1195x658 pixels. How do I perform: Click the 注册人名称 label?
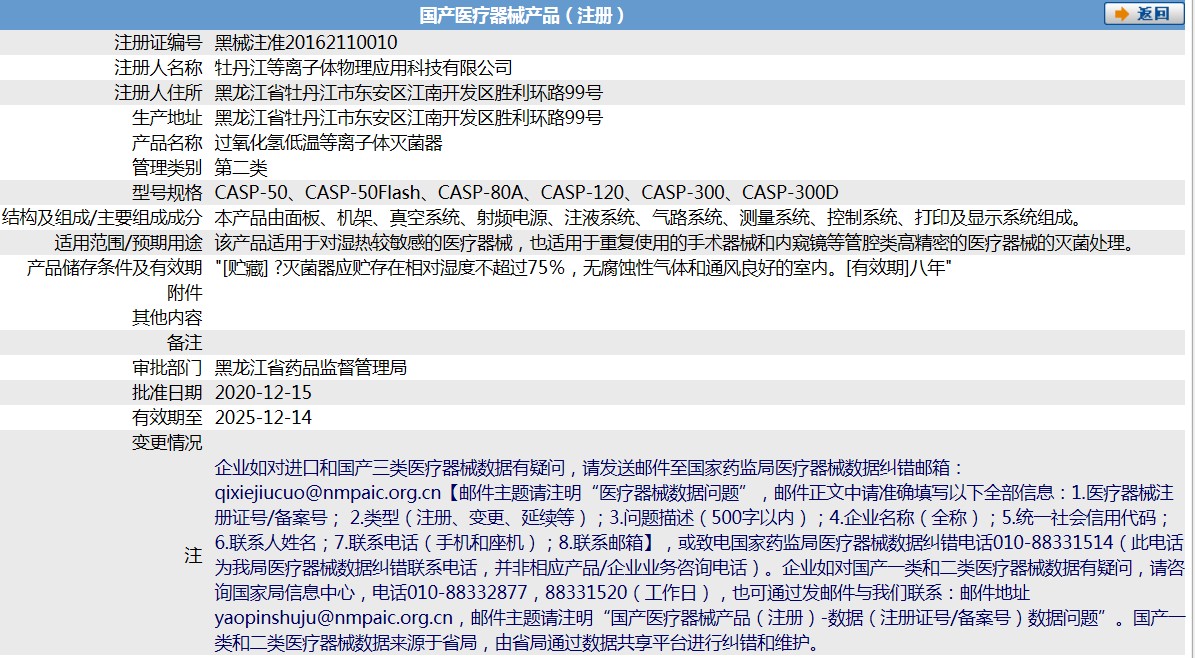pyautogui.click(x=158, y=68)
